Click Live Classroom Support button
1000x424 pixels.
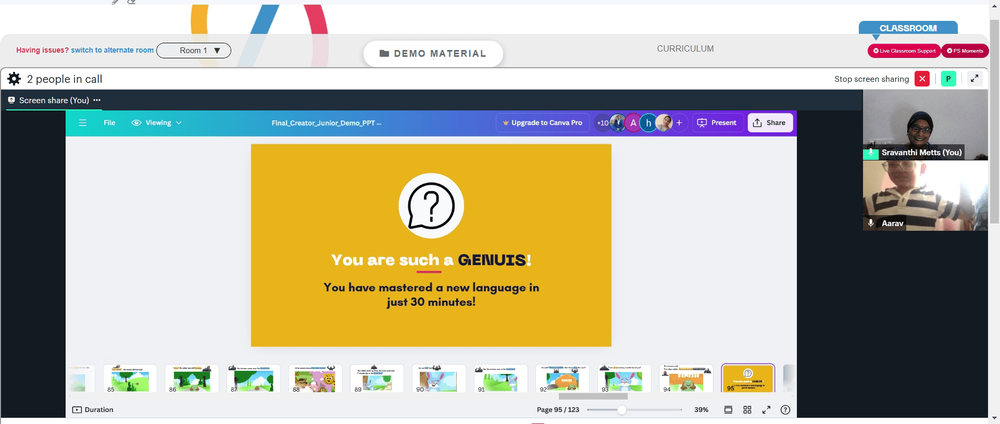click(x=904, y=50)
